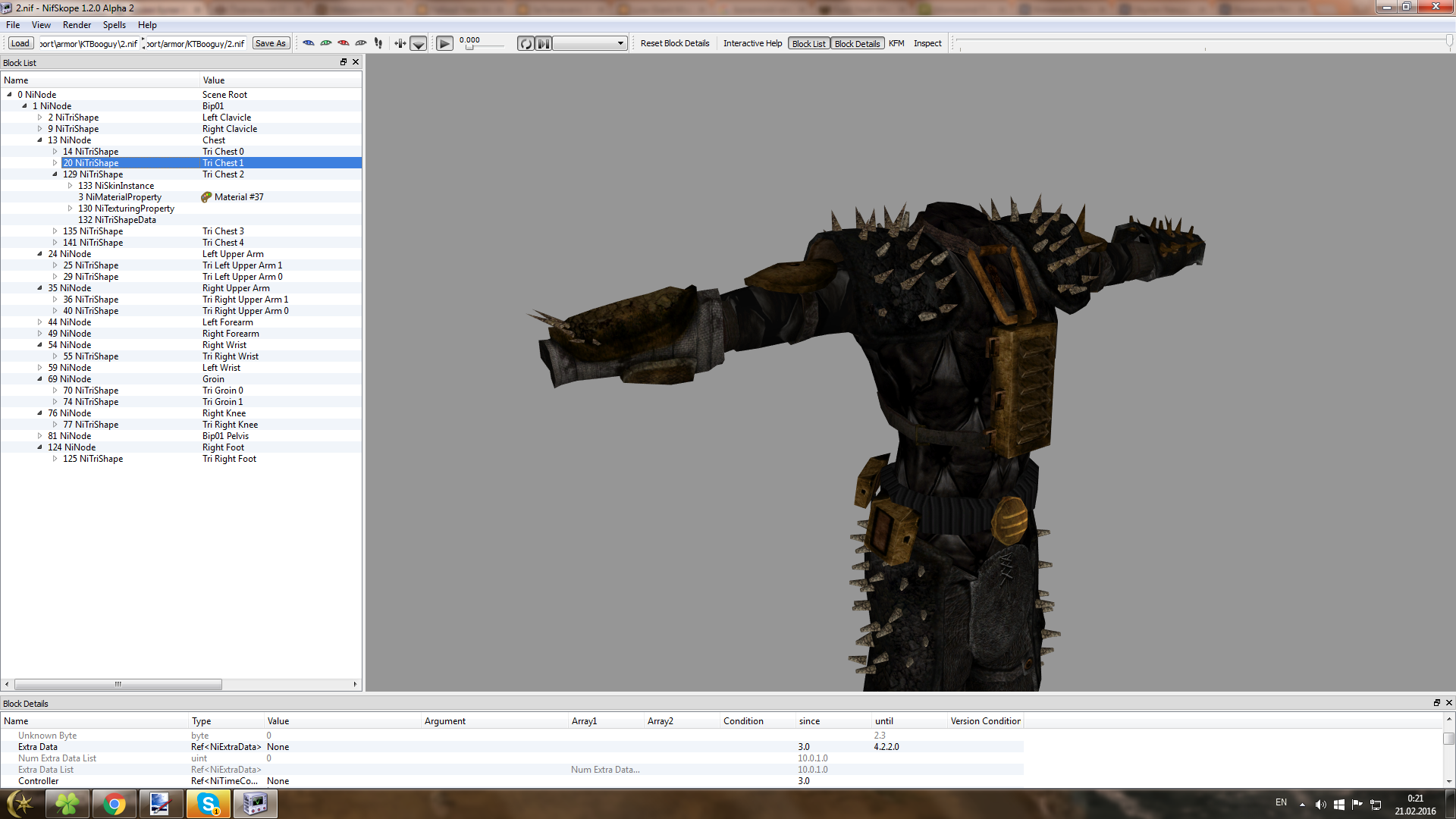Switch to top view with blue eye icon
The height and width of the screenshot is (819, 1456).
pos(309,43)
